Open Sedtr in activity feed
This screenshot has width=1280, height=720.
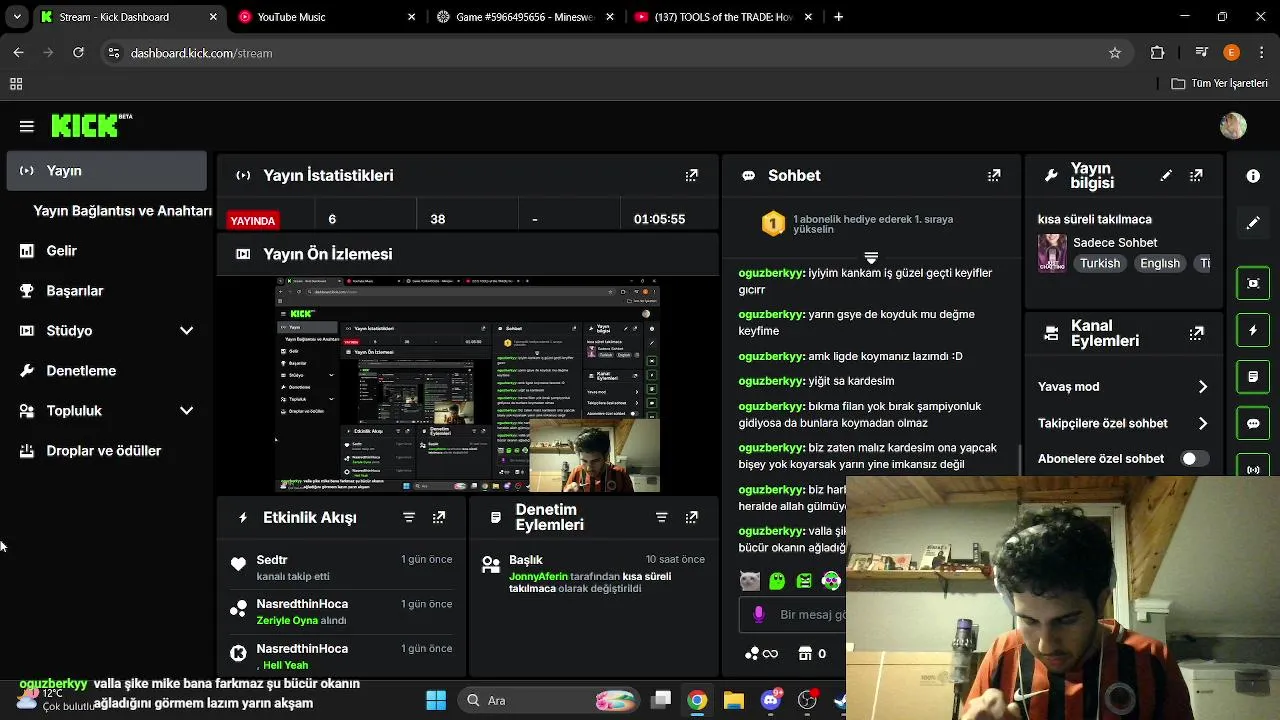click(272, 560)
